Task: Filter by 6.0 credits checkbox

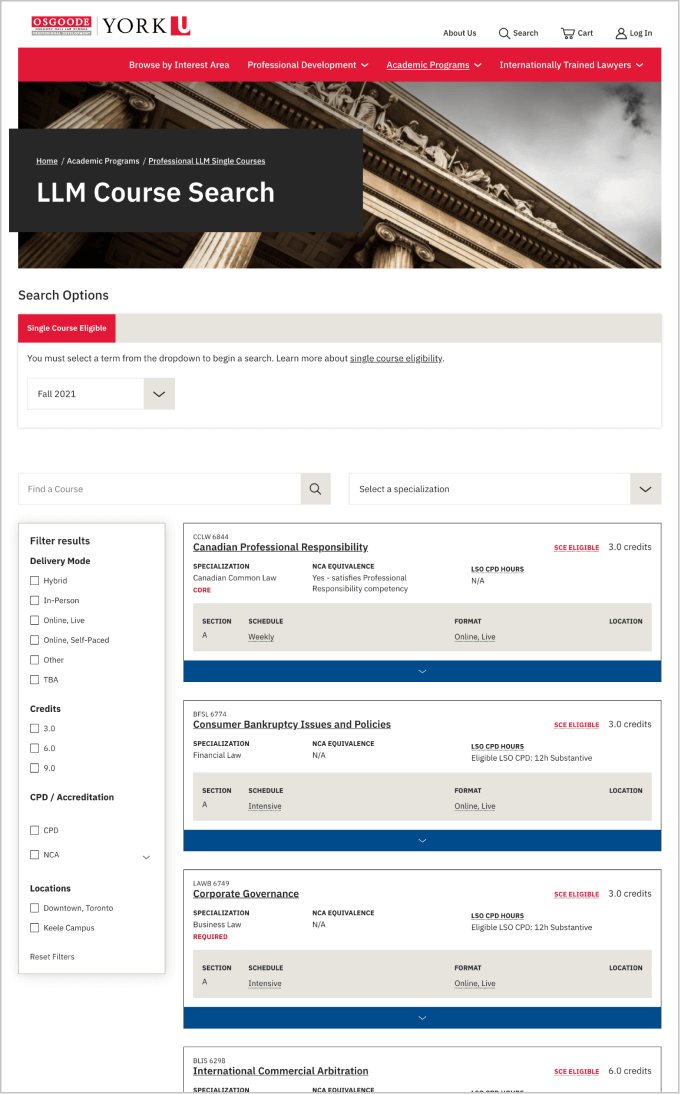Action: (34, 748)
